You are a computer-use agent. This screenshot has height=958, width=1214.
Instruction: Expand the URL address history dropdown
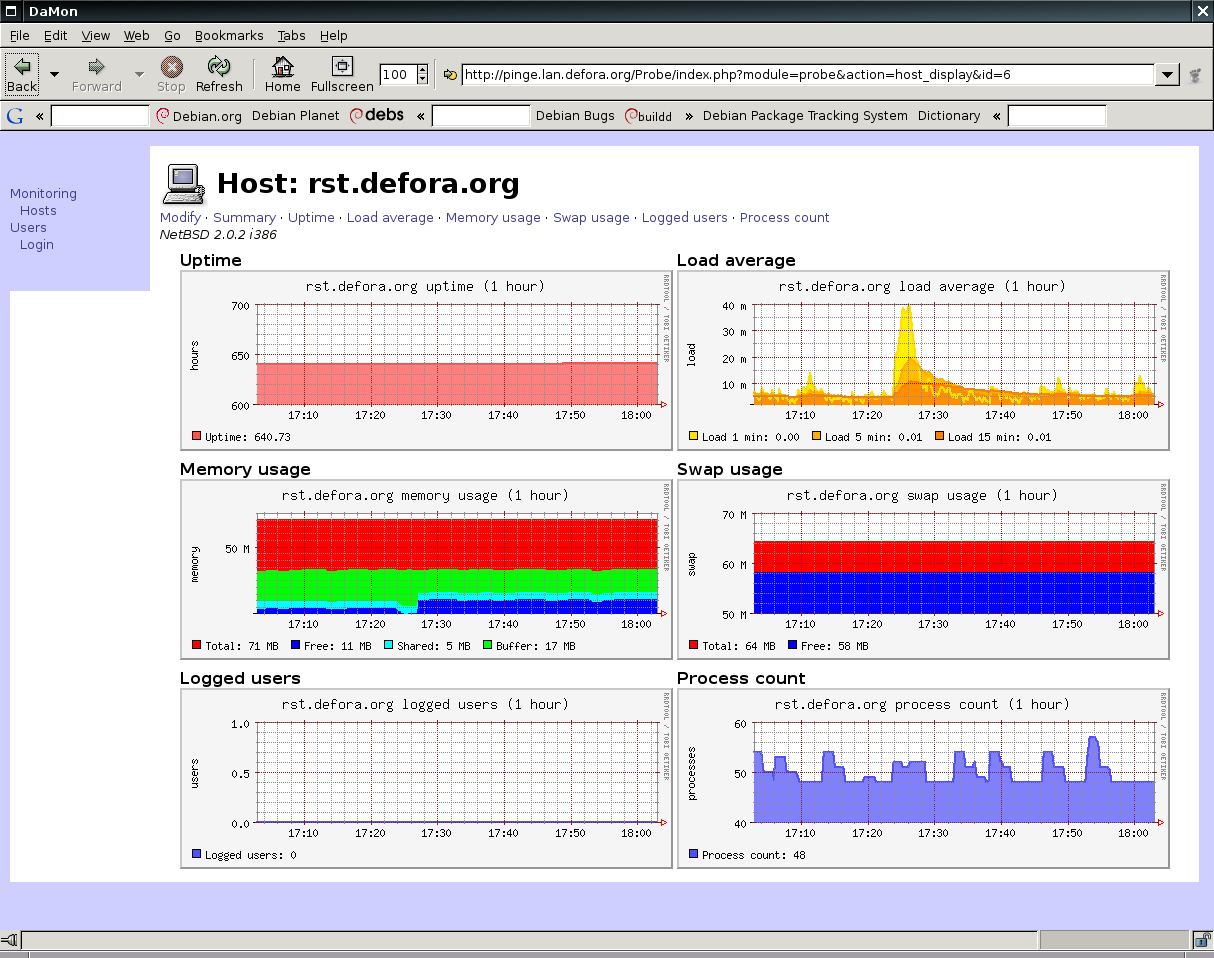tap(1167, 75)
